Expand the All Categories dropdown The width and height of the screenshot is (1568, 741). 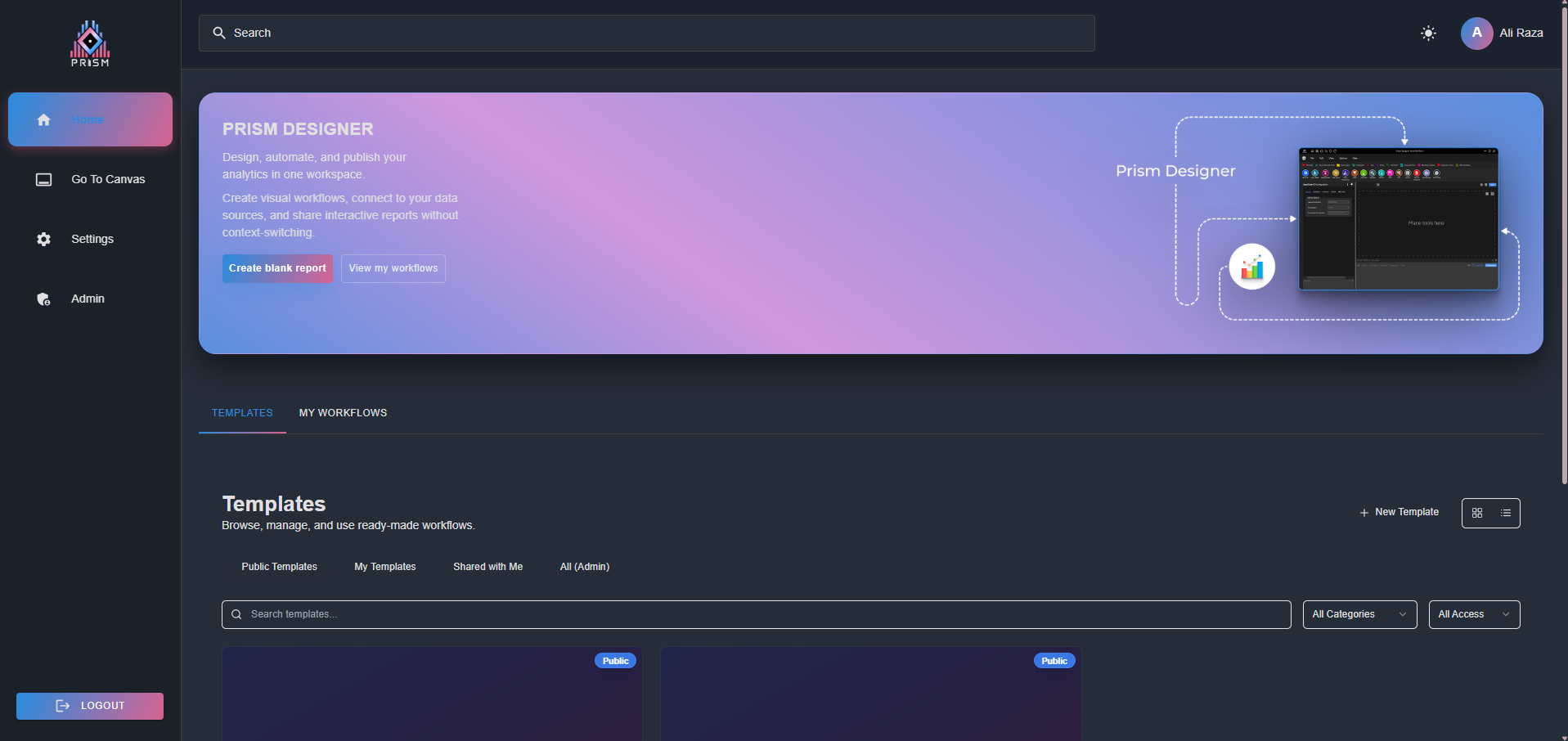[x=1359, y=614]
